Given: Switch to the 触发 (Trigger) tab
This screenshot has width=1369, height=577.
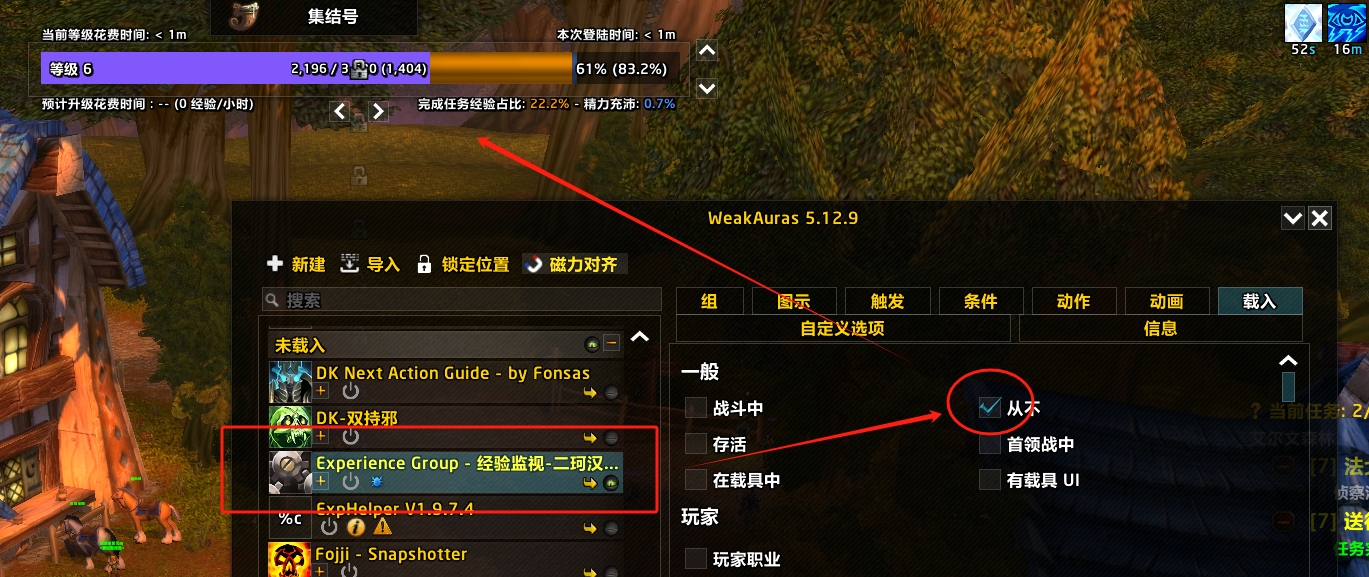Looking at the screenshot, I should [888, 301].
